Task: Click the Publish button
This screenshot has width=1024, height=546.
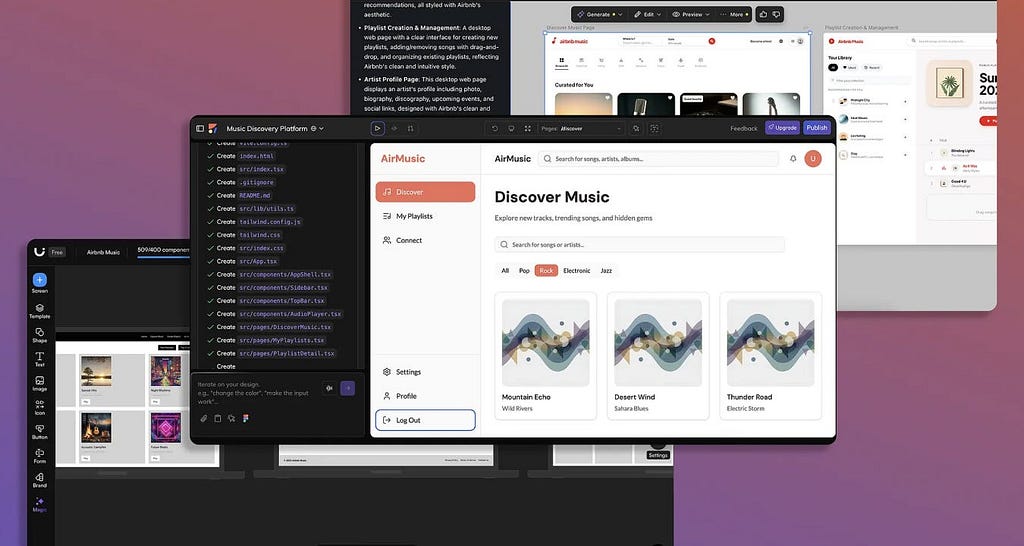Action: [817, 128]
